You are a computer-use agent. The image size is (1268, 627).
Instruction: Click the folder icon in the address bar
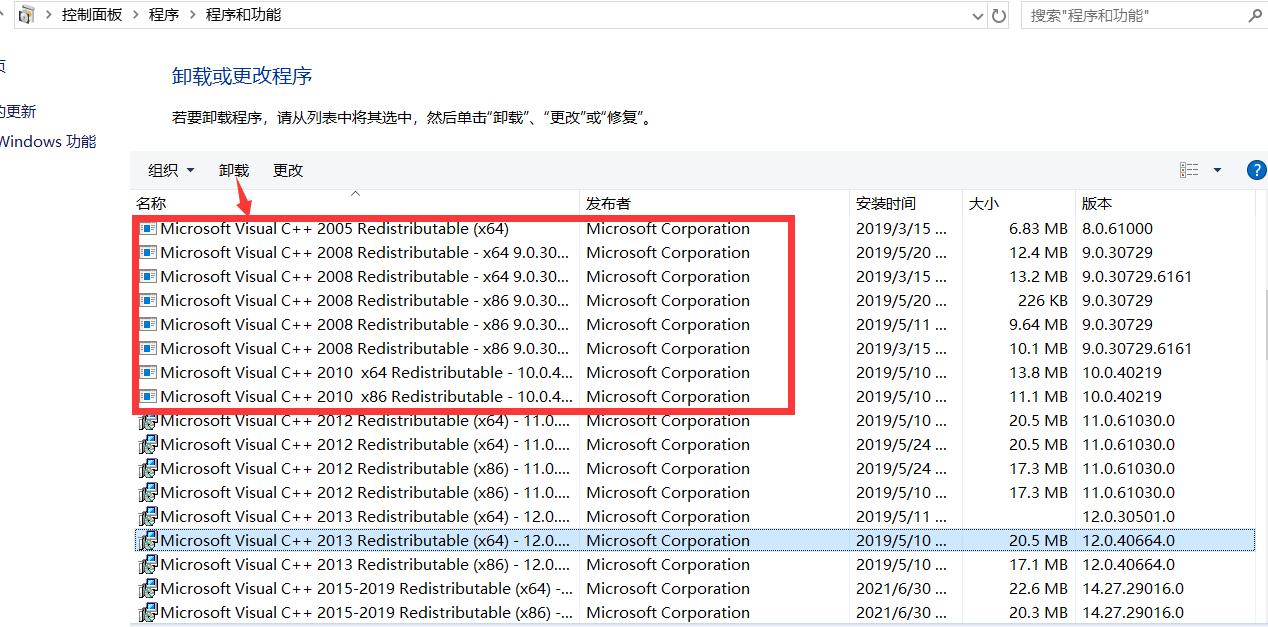click(26, 15)
